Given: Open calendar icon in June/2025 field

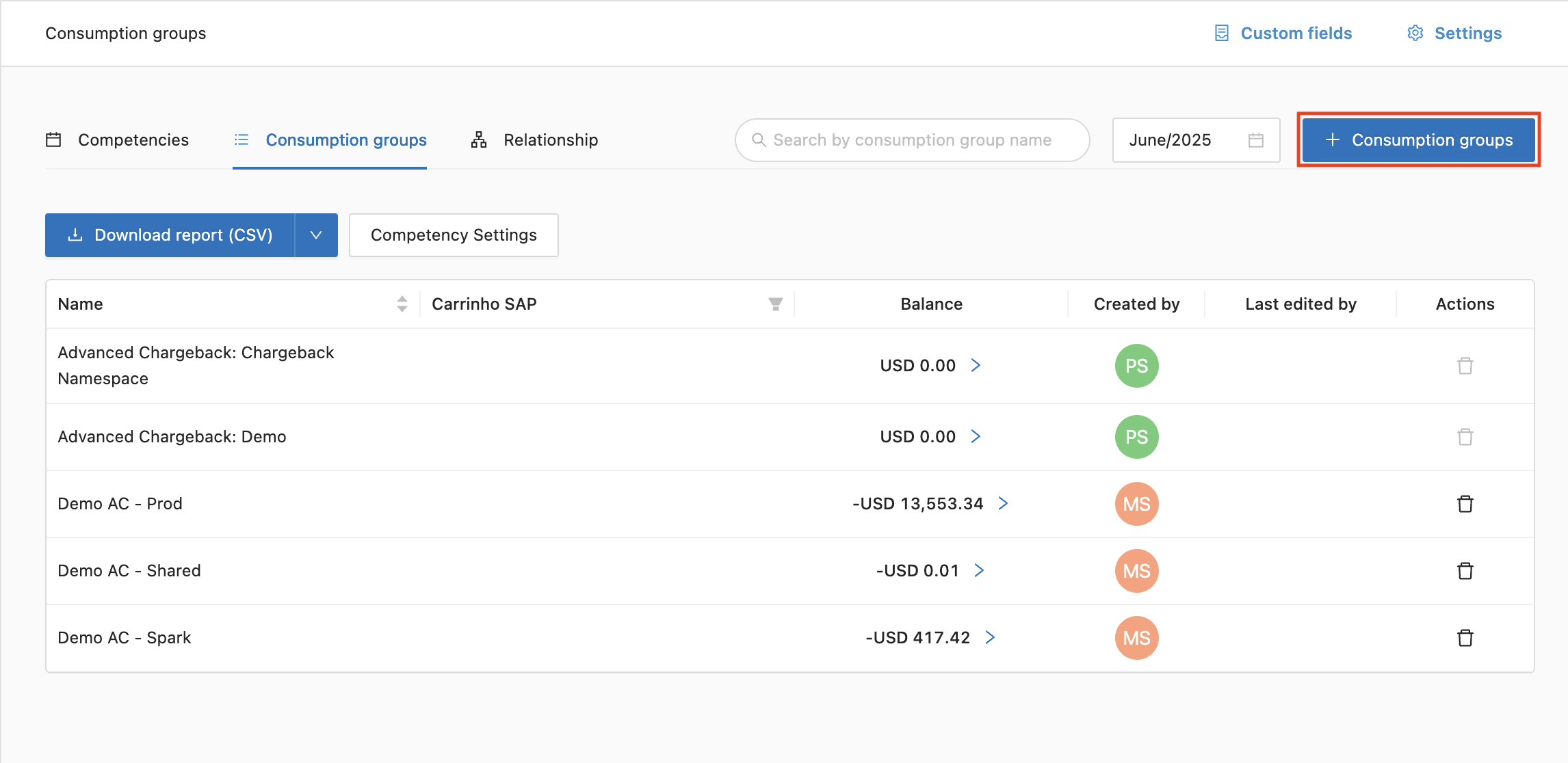Looking at the screenshot, I should tap(1255, 140).
